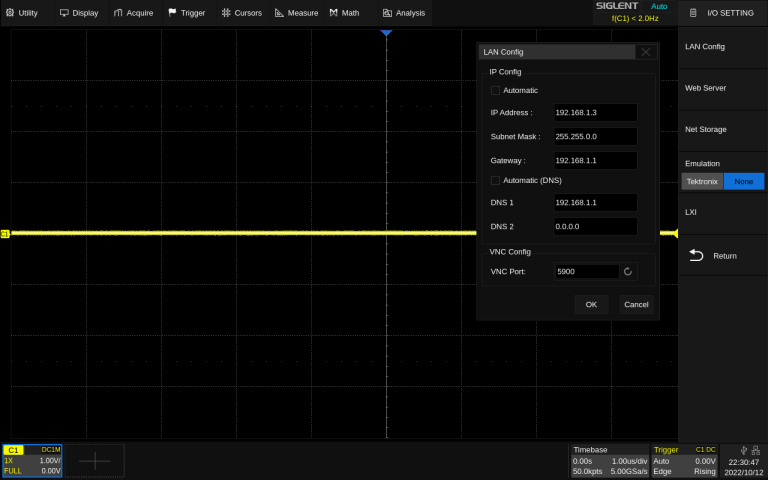Select Tektronix emulation mode
Image resolution: width=768 pixels, height=480 pixels.
pos(702,181)
